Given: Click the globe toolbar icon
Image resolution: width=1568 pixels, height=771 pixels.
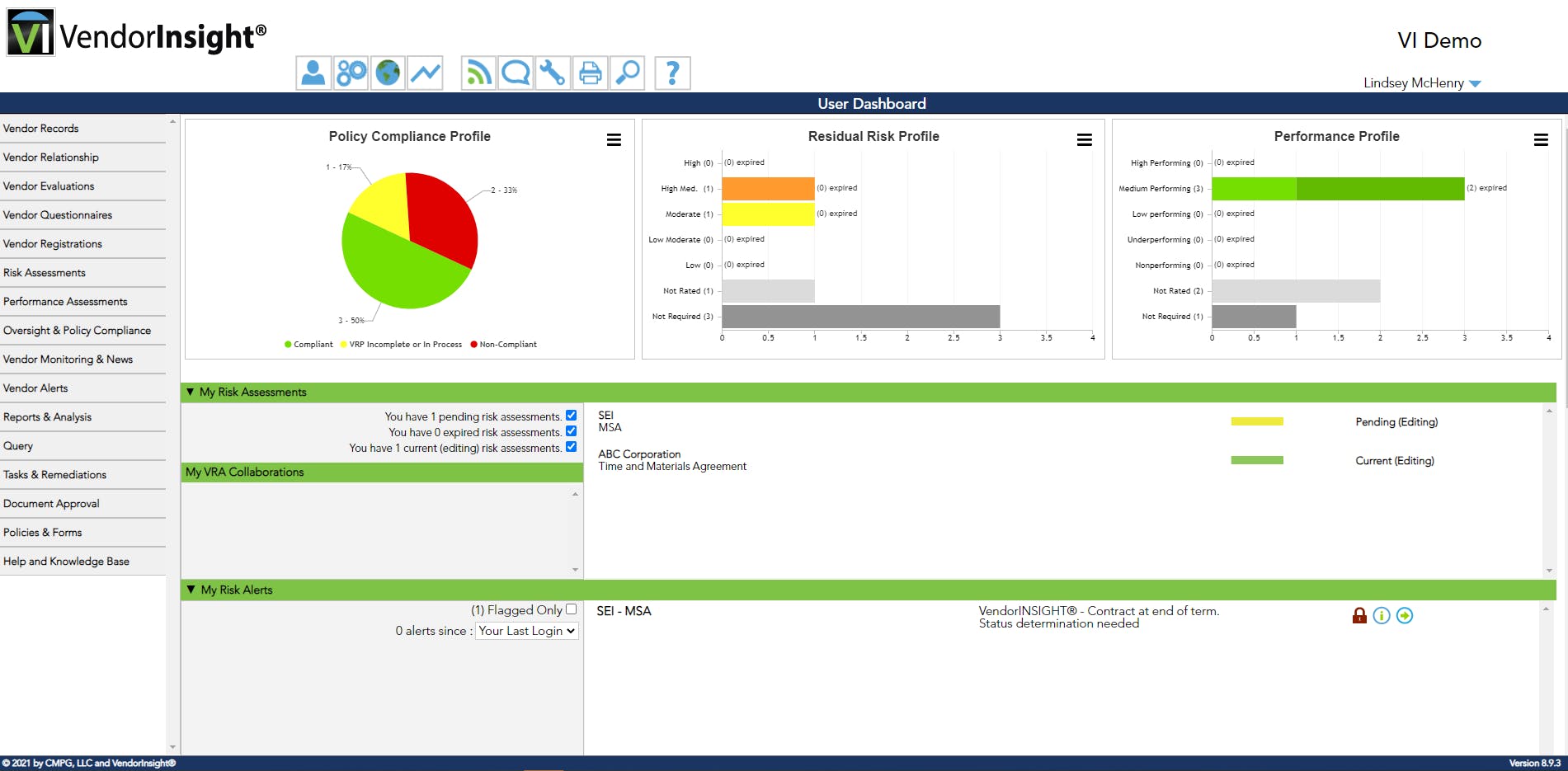Looking at the screenshot, I should [388, 73].
